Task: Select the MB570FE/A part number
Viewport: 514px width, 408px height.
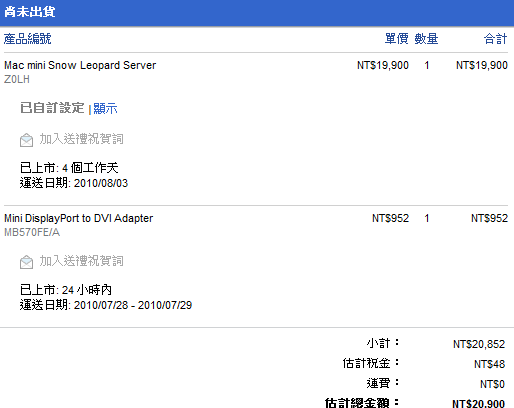Action: 32,232
